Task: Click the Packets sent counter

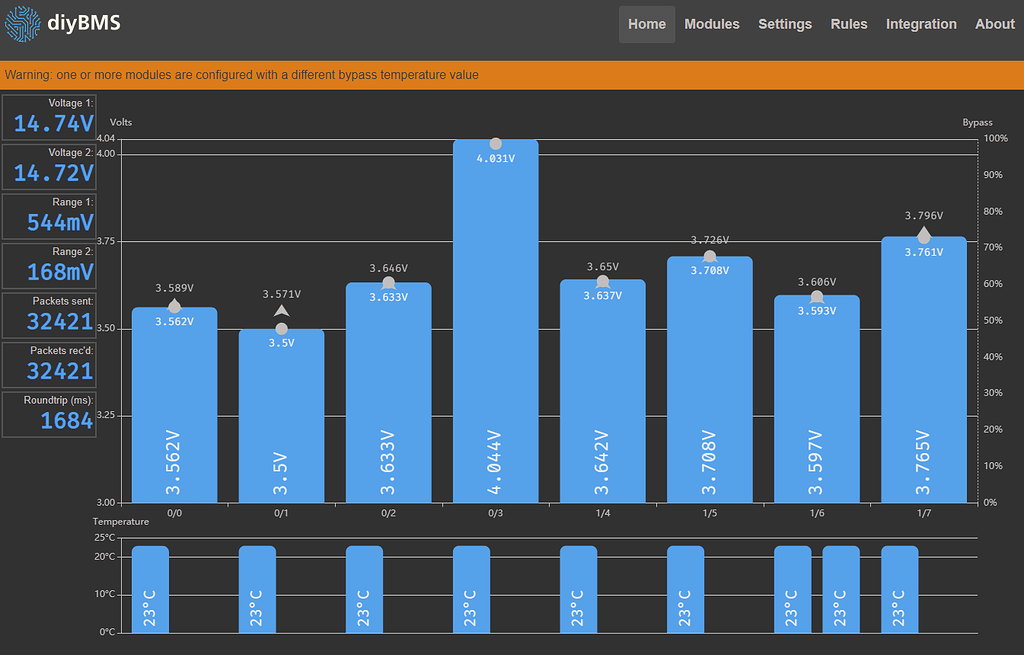Action: (48, 315)
